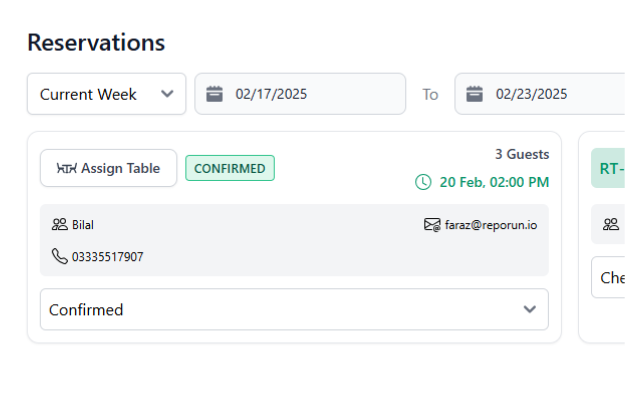This screenshot has height=400, width=644.
Task: Click the calendar icon beside 02/17/2025
Action: click(214, 94)
